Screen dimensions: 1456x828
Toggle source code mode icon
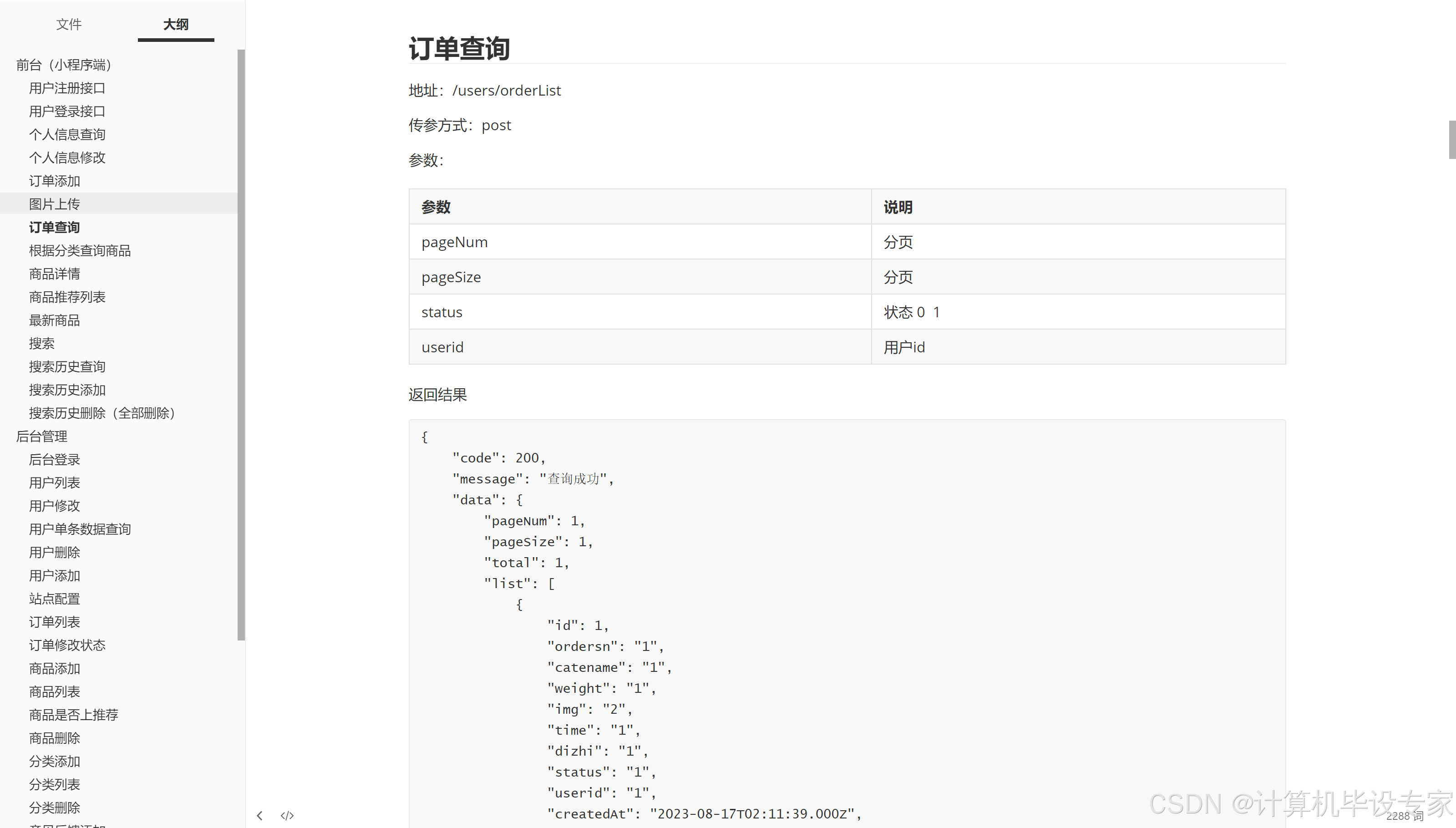point(287,816)
